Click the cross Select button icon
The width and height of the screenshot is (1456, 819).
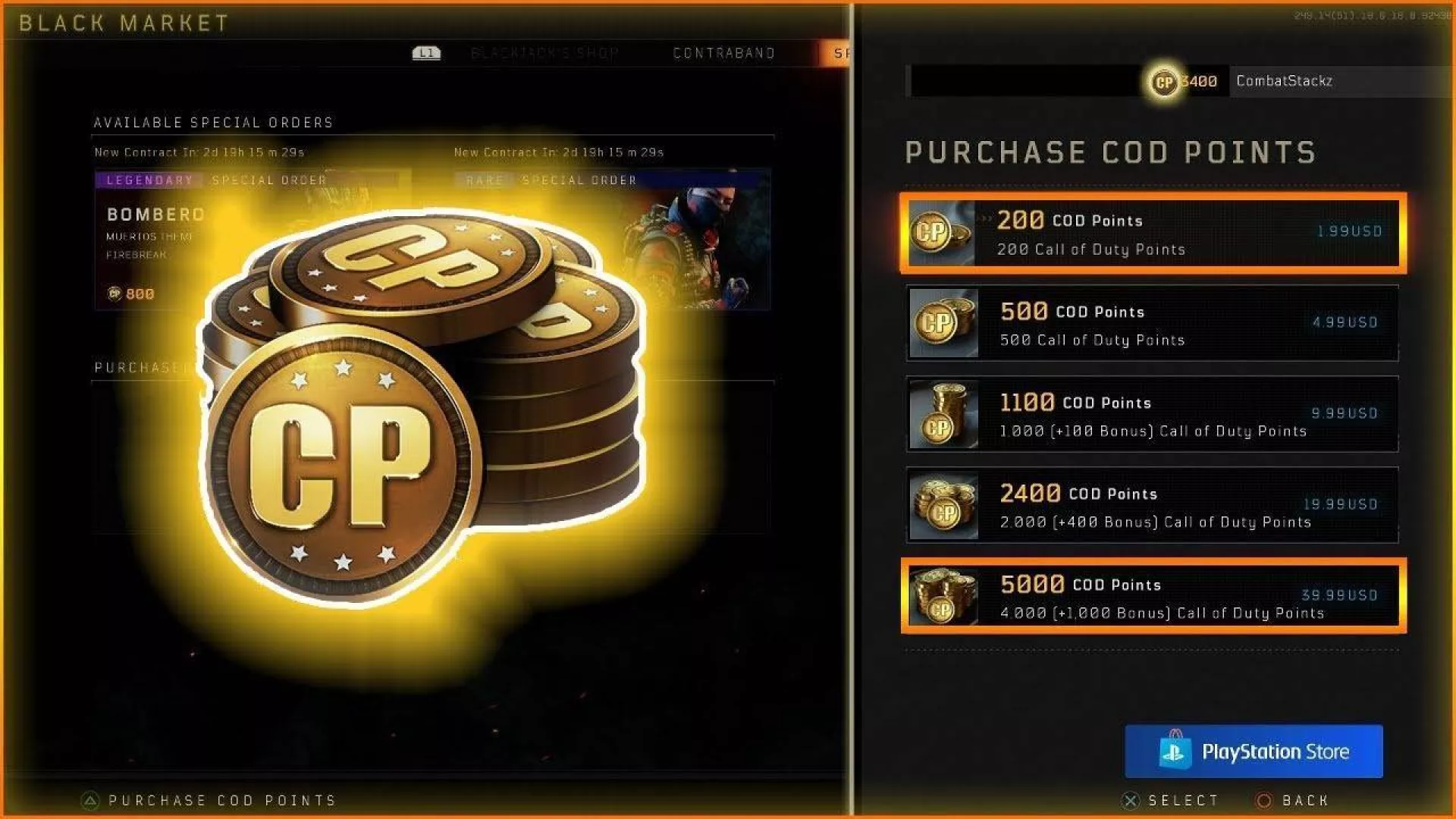1131,801
